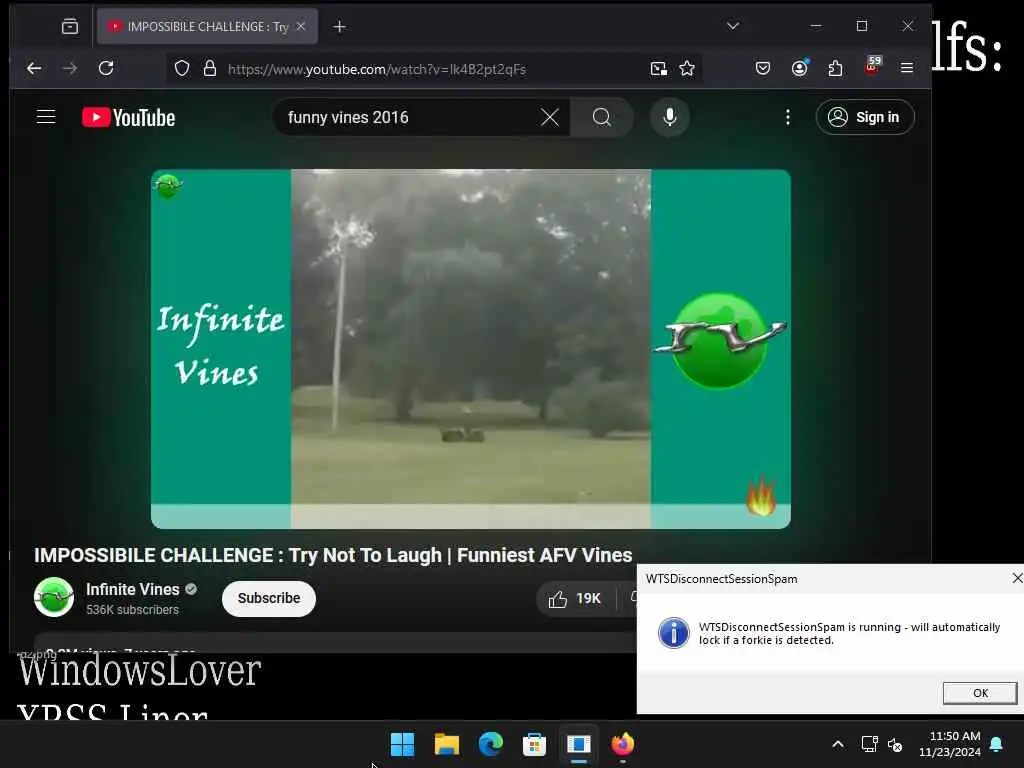This screenshot has height=768, width=1024.
Task: Close the IMPOSSIBILE CHALLENGE tab
Action: 301,26
